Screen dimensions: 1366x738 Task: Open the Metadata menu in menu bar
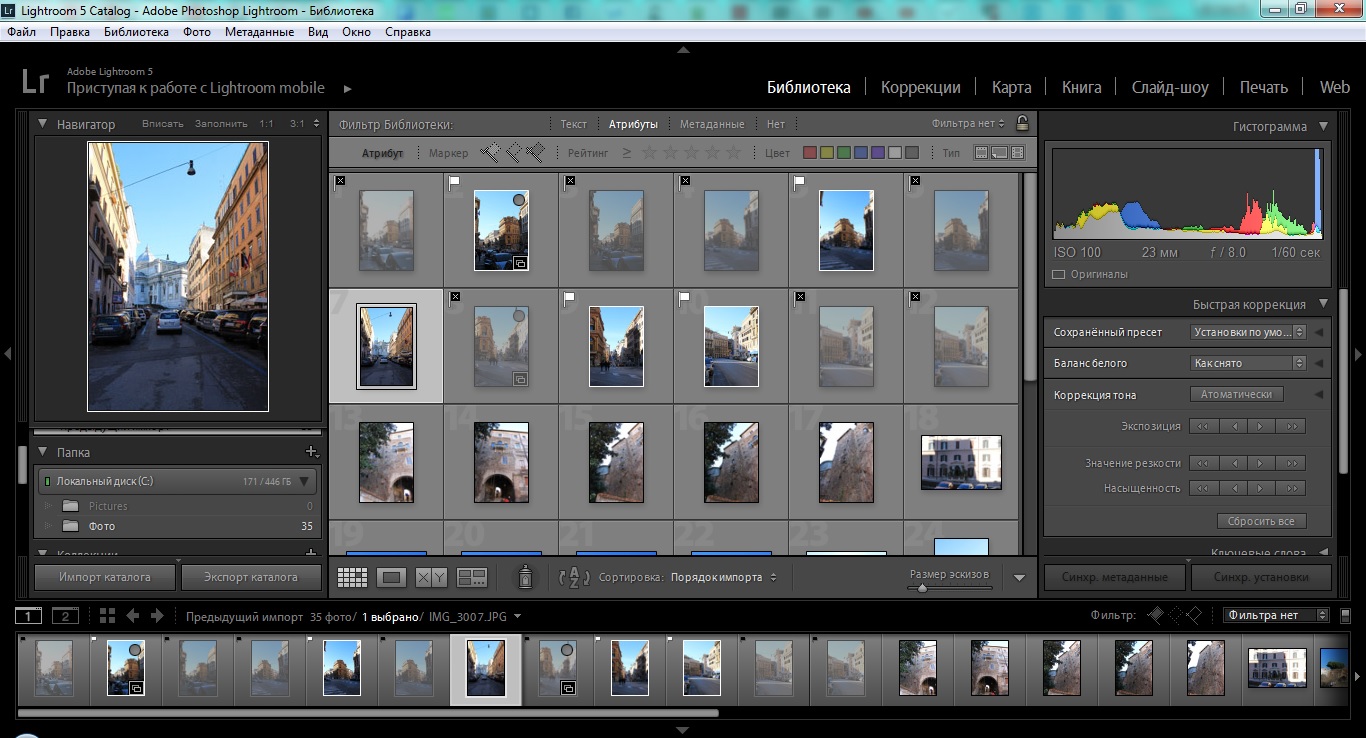coord(259,32)
